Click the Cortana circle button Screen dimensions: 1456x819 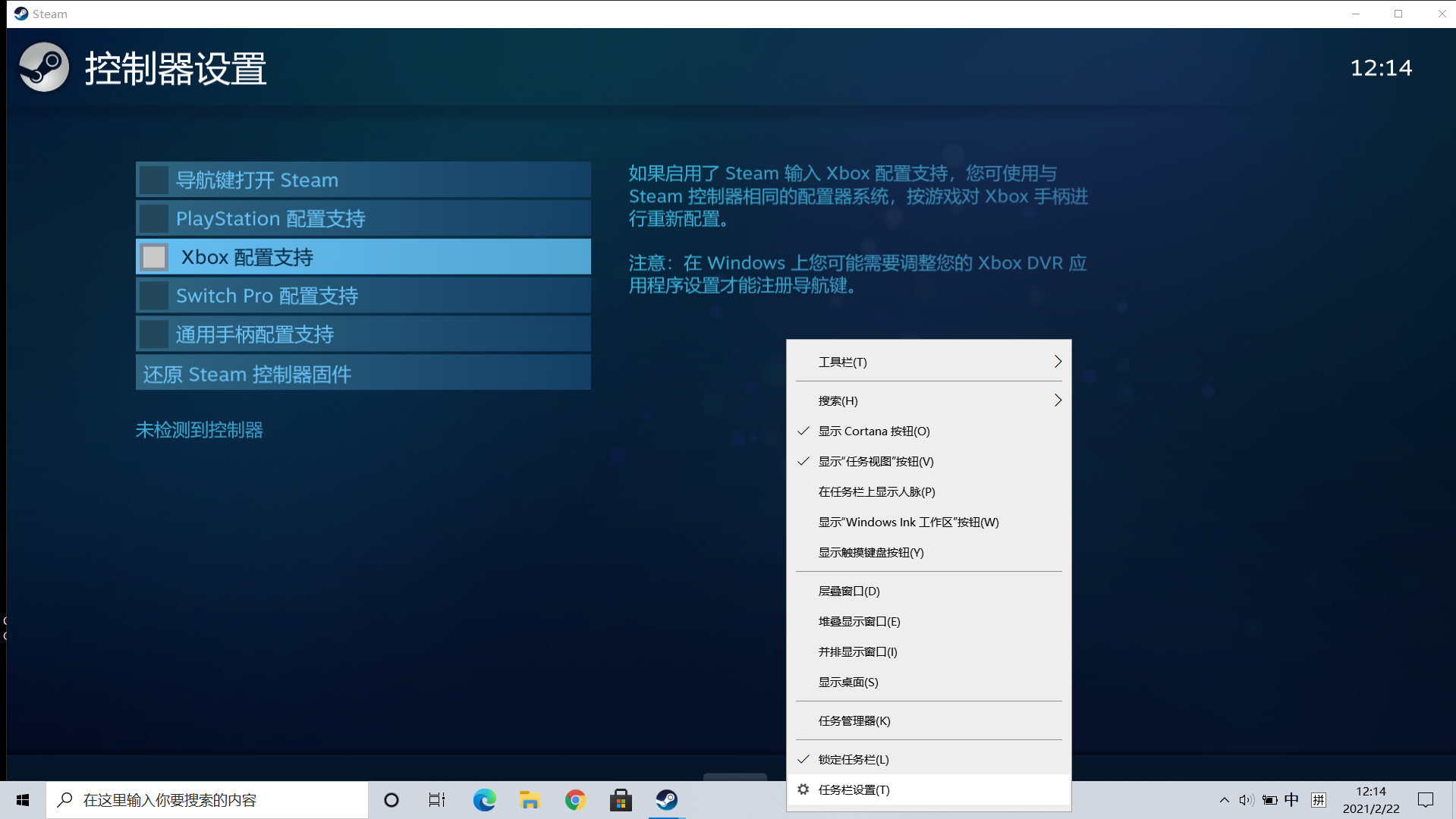tap(392, 800)
